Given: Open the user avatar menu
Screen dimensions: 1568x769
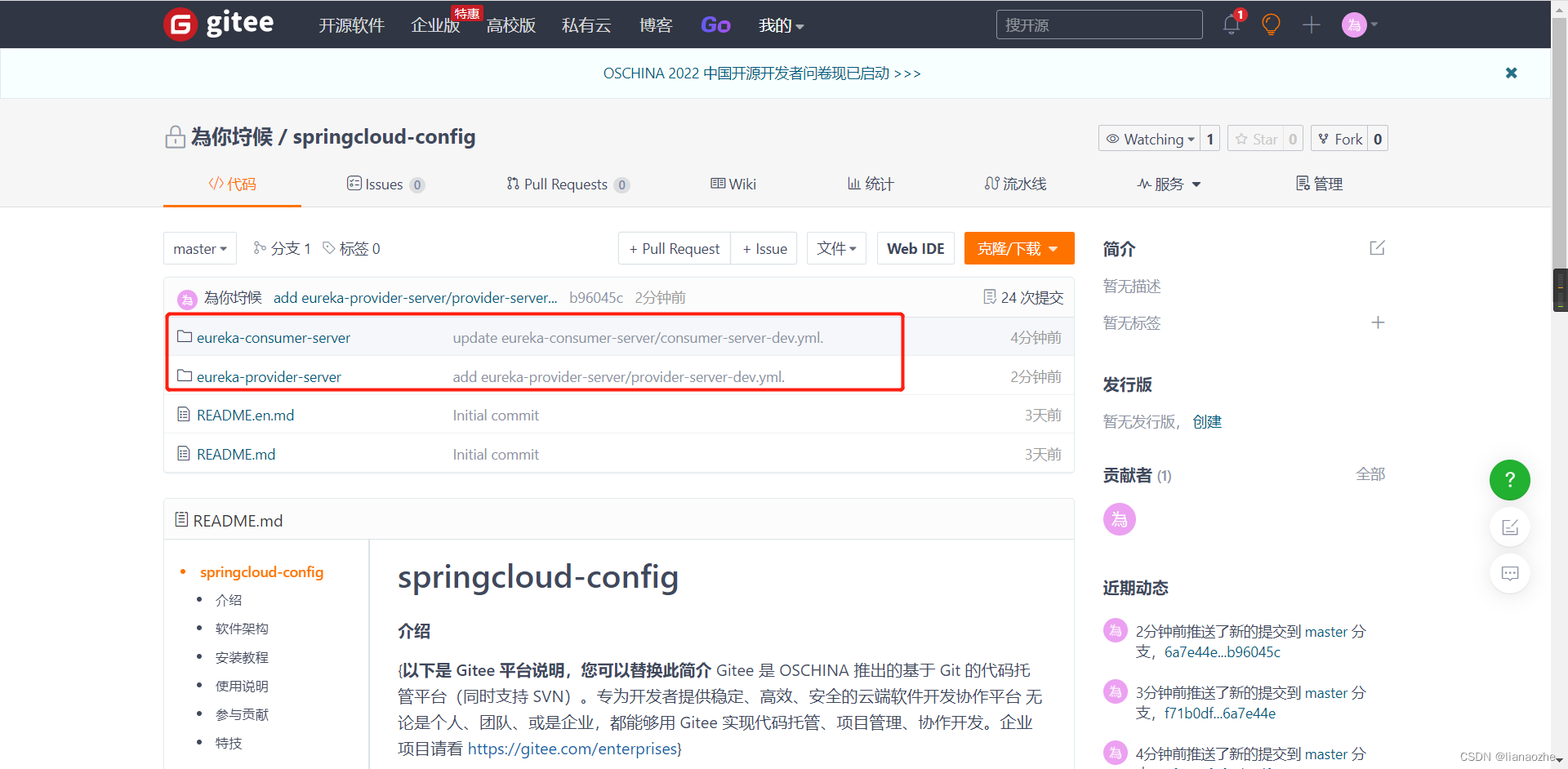Looking at the screenshot, I should (1359, 24).
